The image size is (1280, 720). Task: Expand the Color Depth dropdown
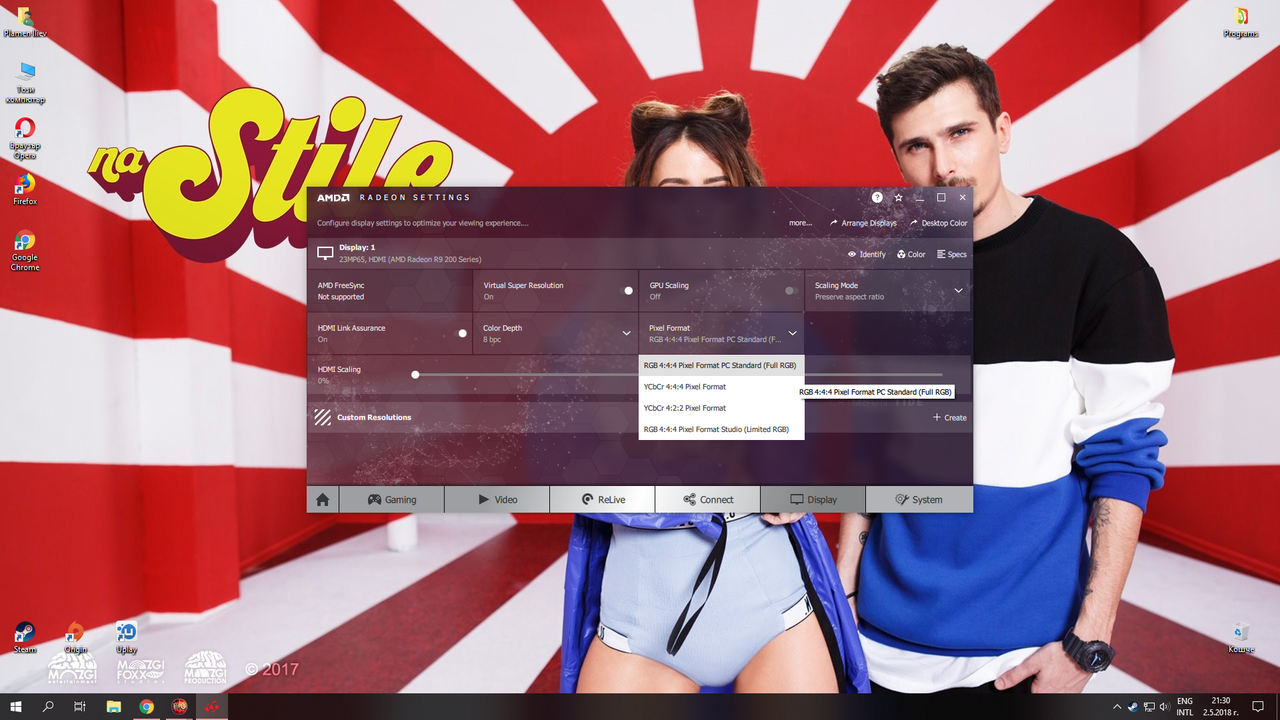(627, 333)
